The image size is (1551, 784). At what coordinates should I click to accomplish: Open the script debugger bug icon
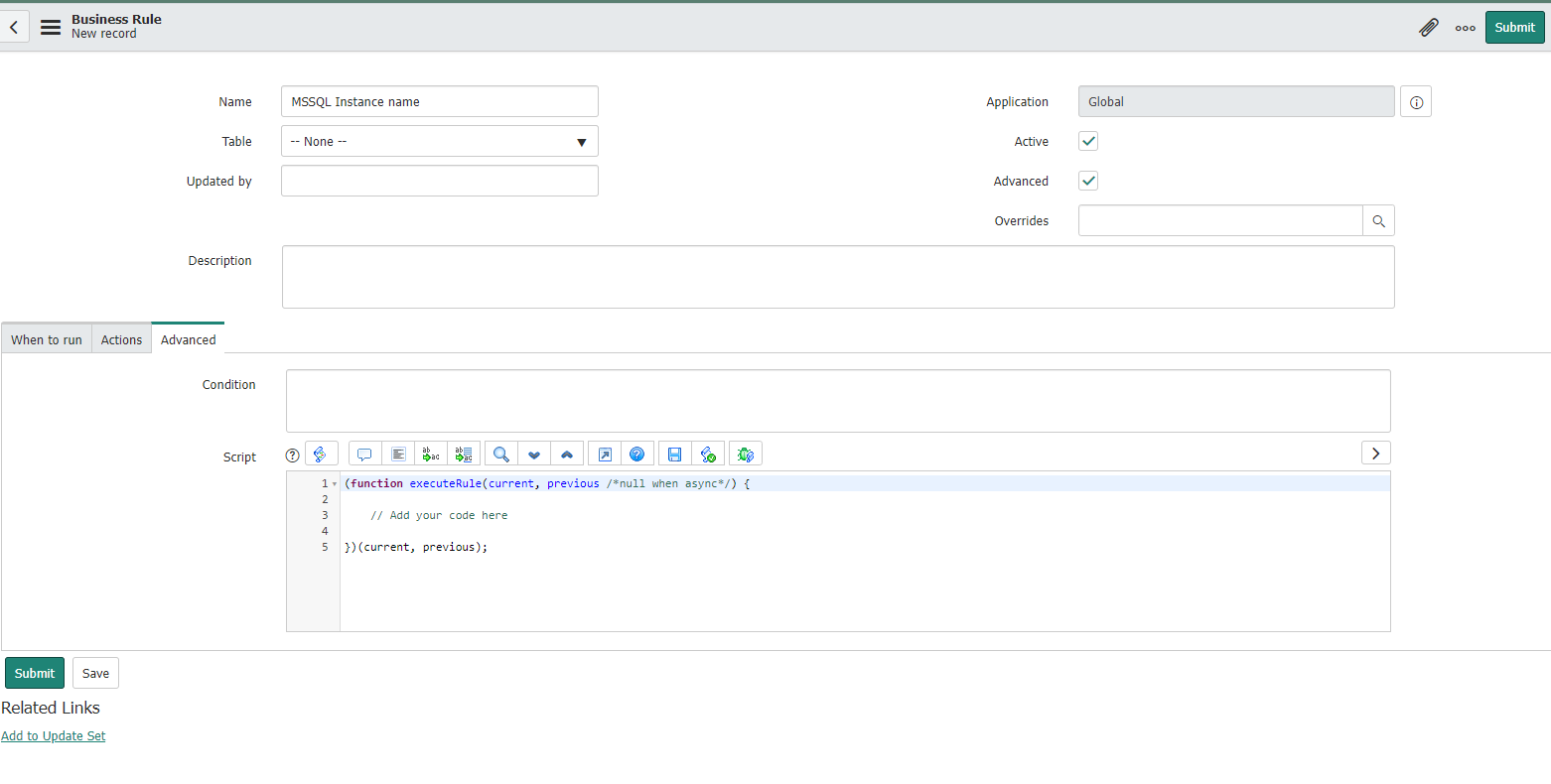point(746,455)
